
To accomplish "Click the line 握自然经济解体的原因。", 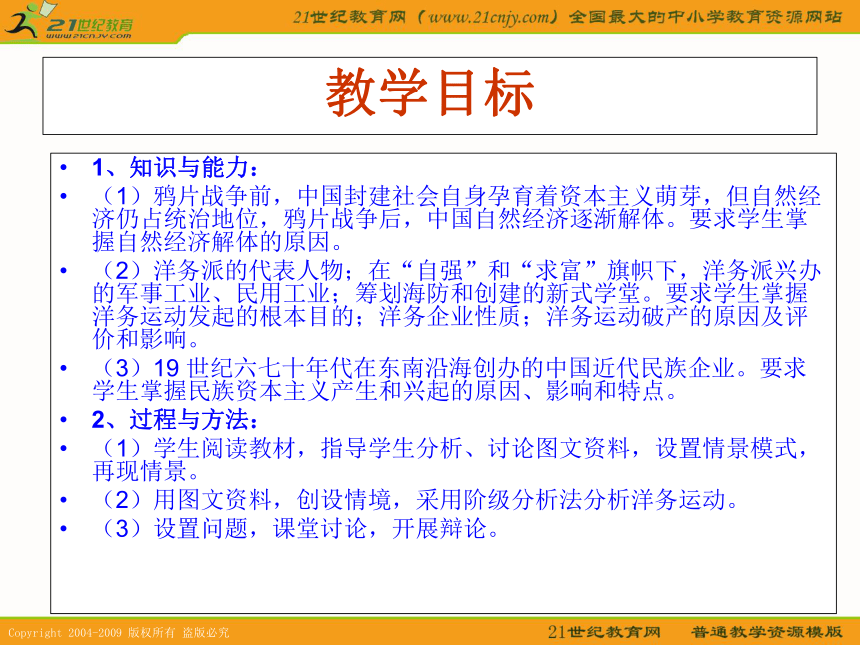I will [x=218, y=242].
